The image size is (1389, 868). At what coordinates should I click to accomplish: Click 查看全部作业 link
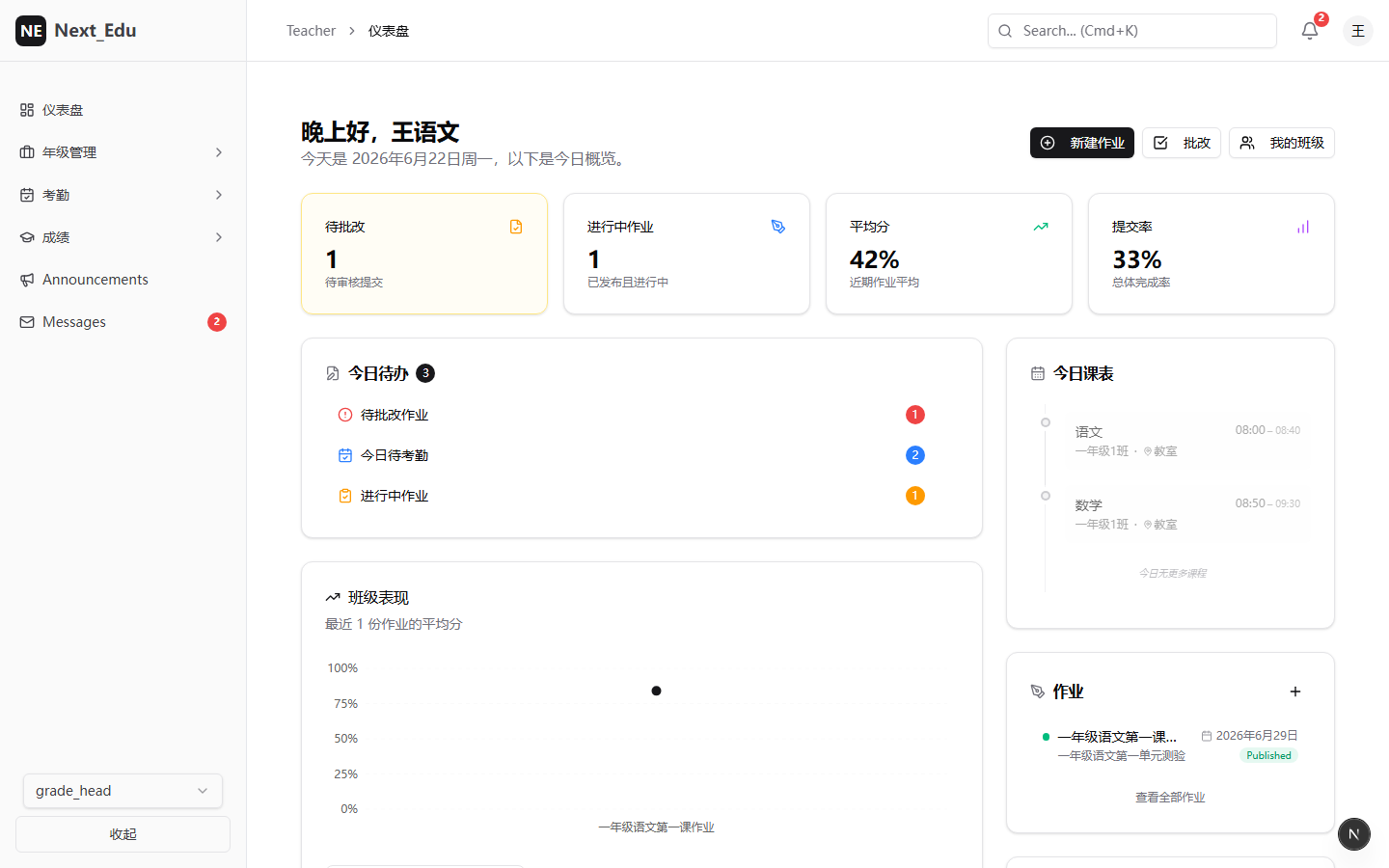click(x=1170, y=798)
